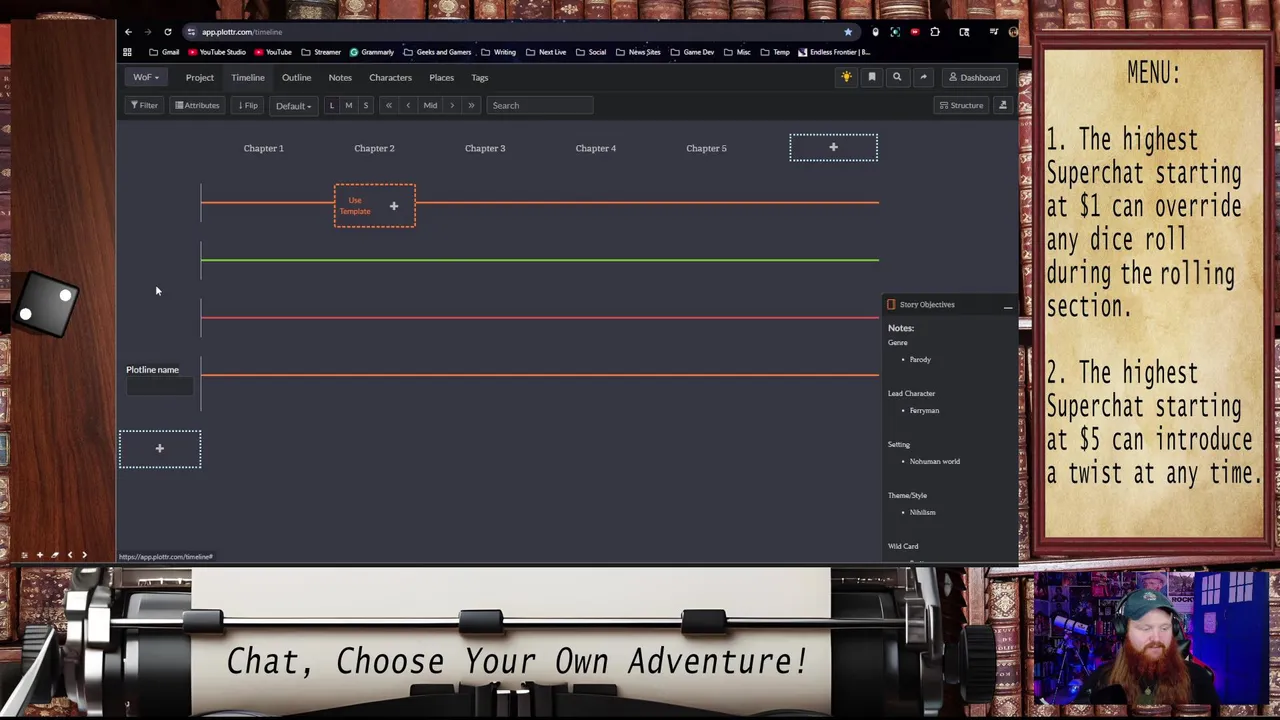Minimize the Story Objectives note panel

[1007, 305]
